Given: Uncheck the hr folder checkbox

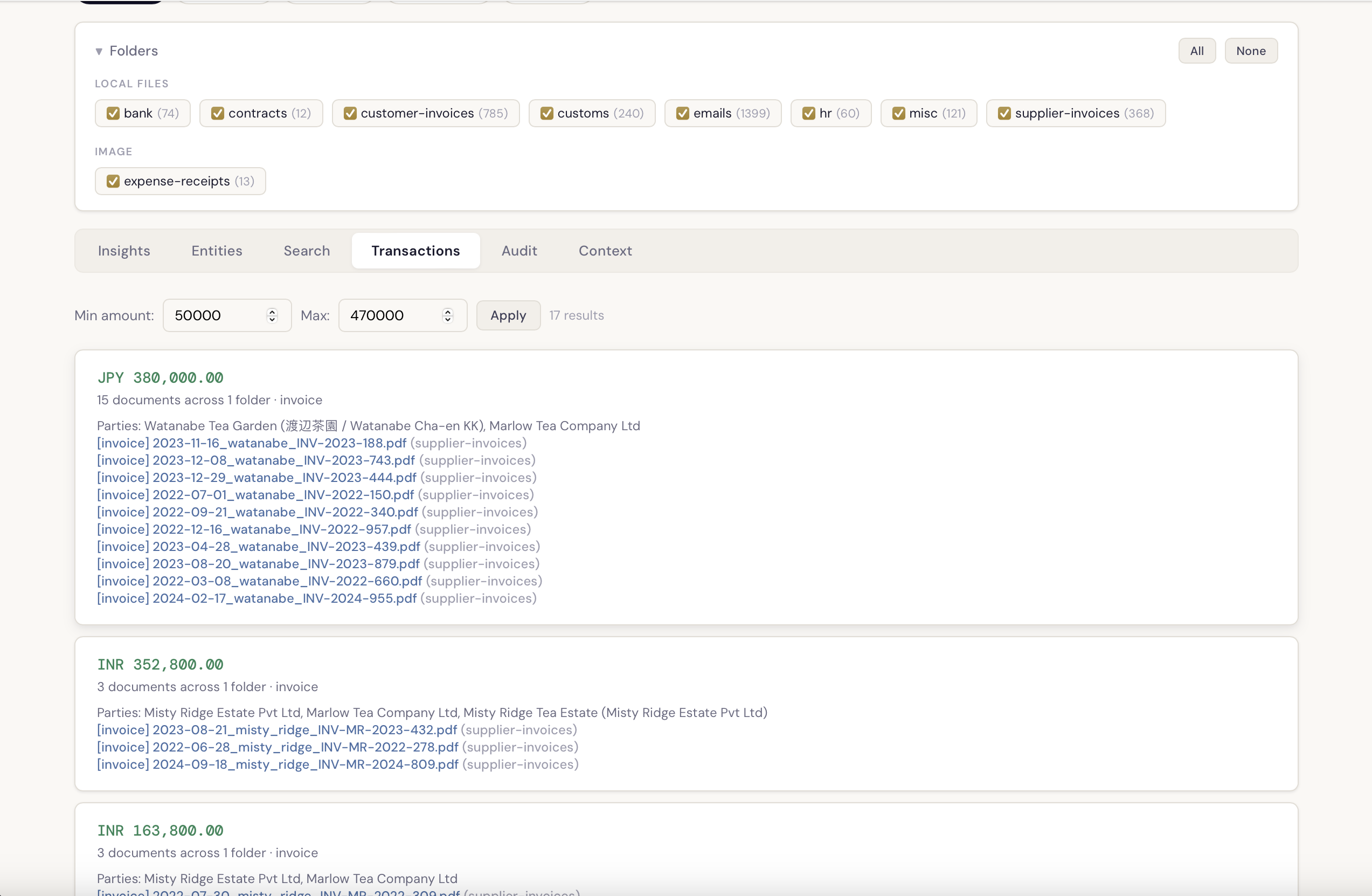Looking at the screenshot, I should 809,113.
